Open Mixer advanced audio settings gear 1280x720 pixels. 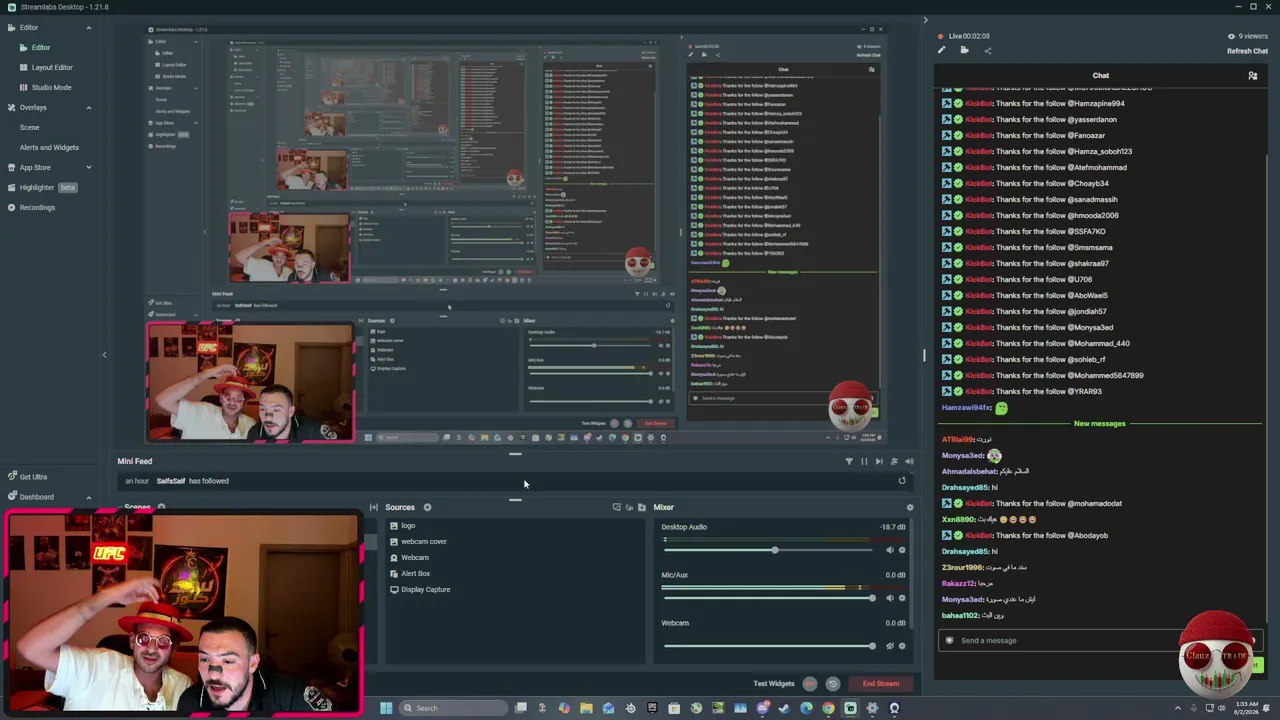click(x=910, y=507)
